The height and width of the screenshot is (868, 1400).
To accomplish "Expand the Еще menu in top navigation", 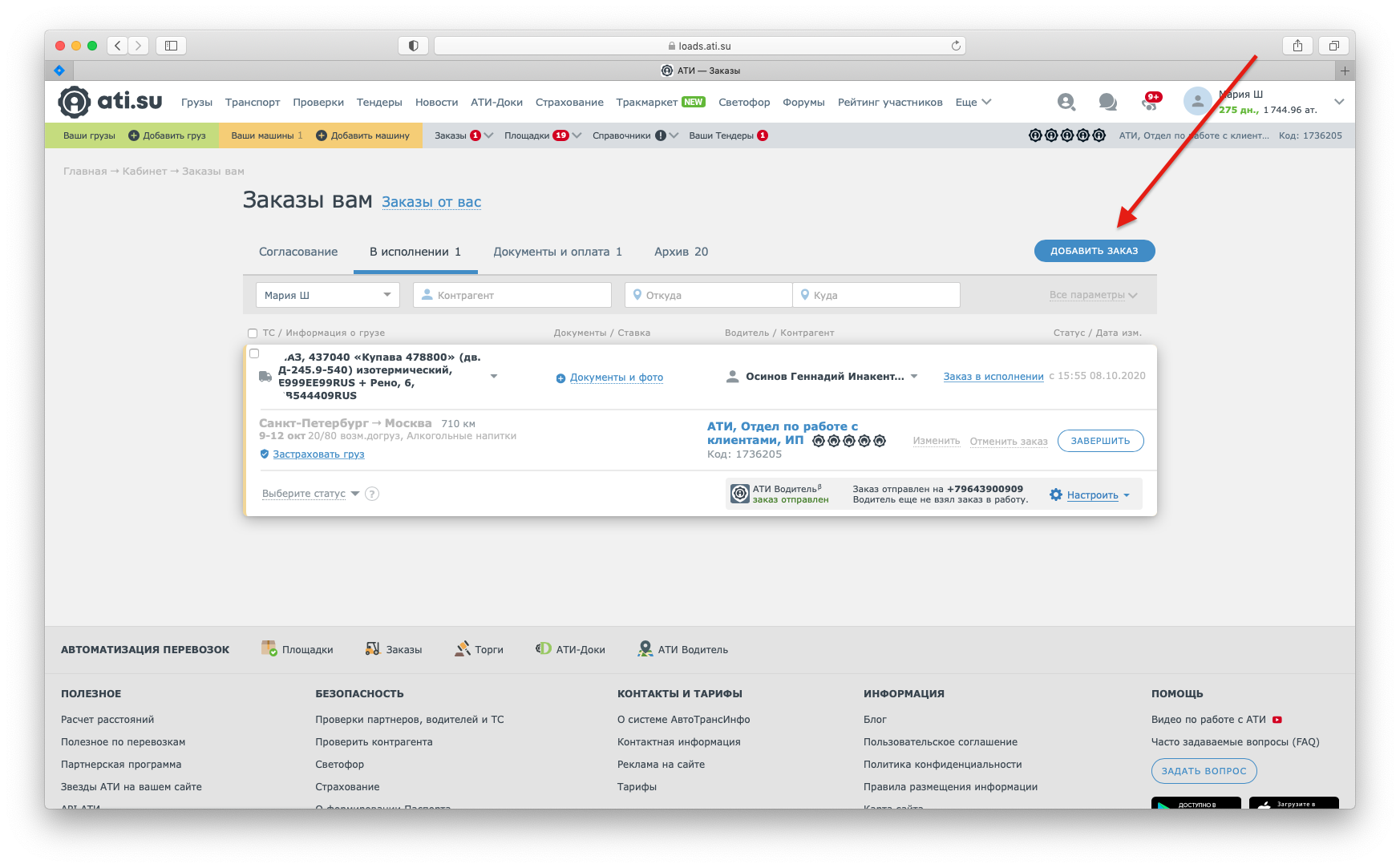I will [x=973, y=102].
